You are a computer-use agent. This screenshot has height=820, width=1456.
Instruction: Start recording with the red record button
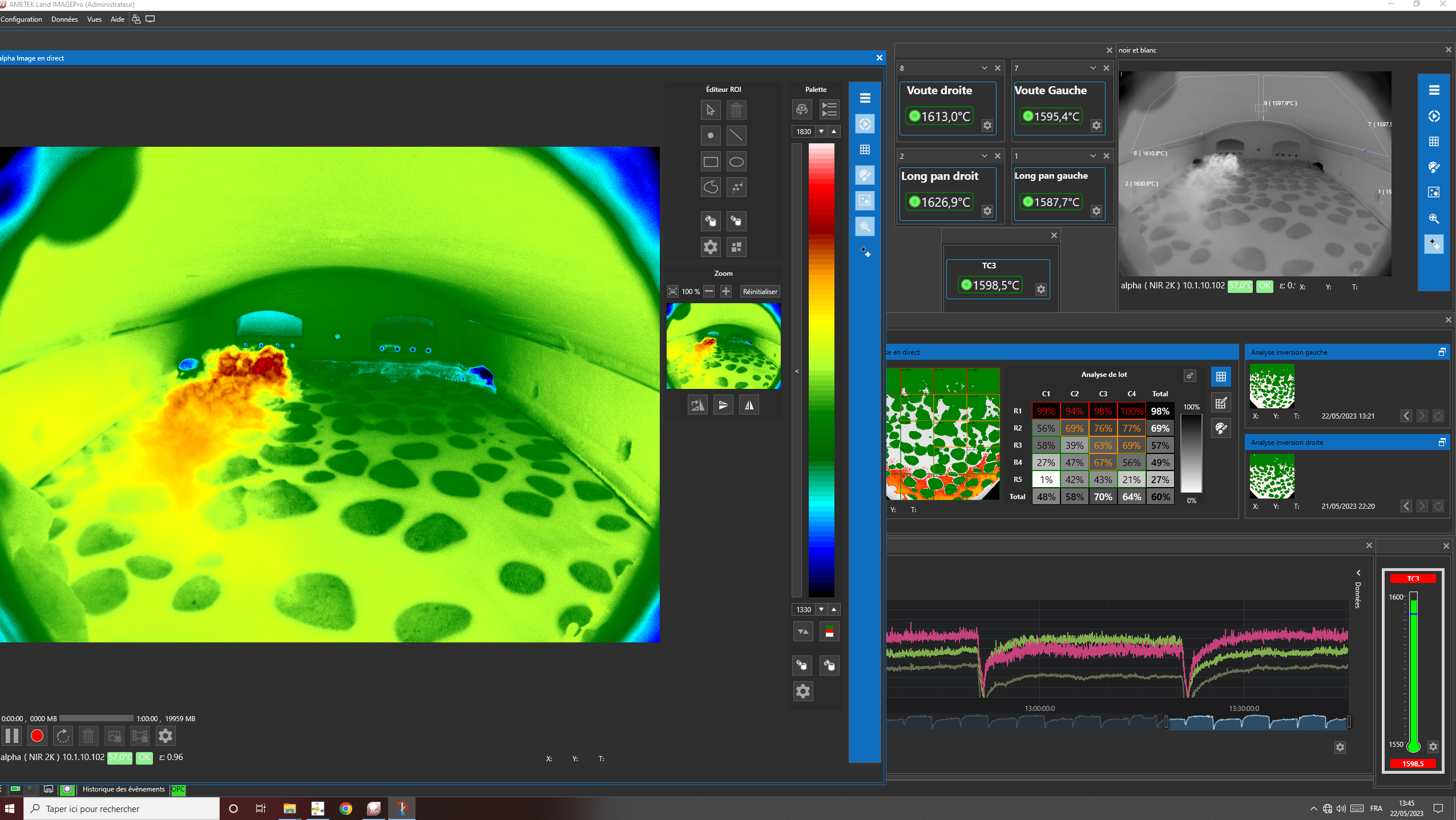(37, 735)
